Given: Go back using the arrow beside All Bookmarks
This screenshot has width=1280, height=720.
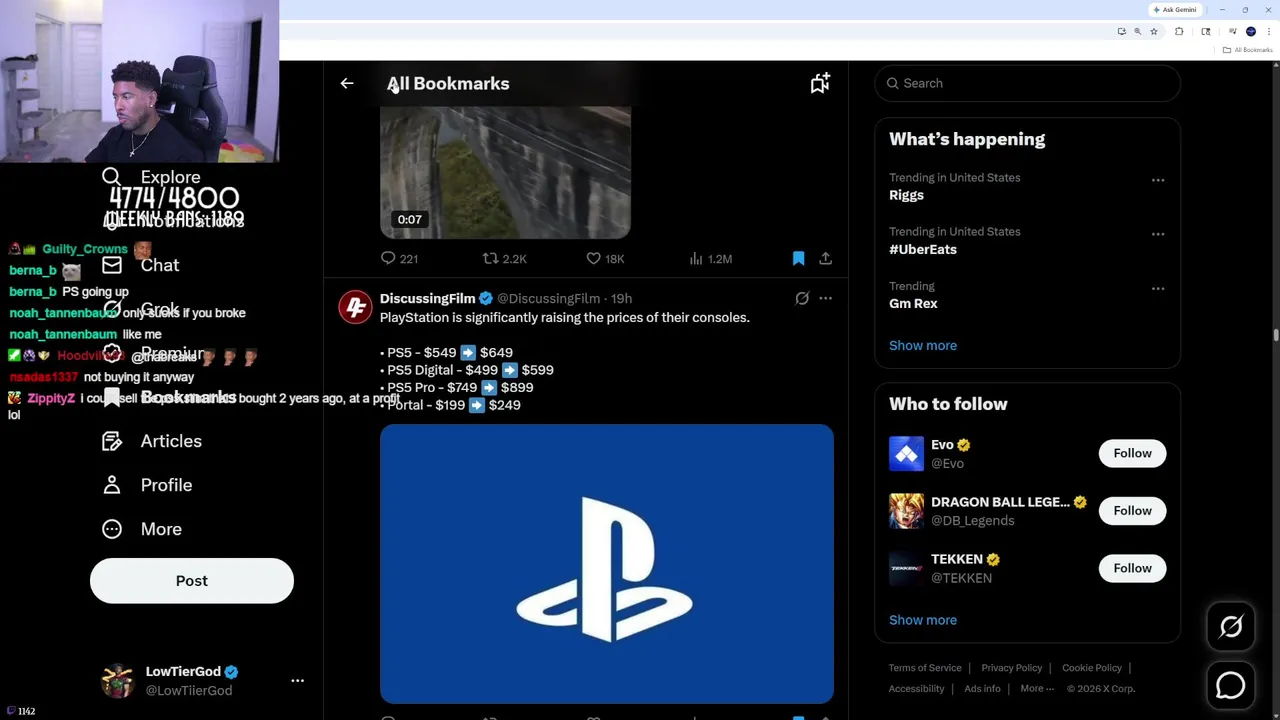Looking at the screenshot, I should pos(347,84).
